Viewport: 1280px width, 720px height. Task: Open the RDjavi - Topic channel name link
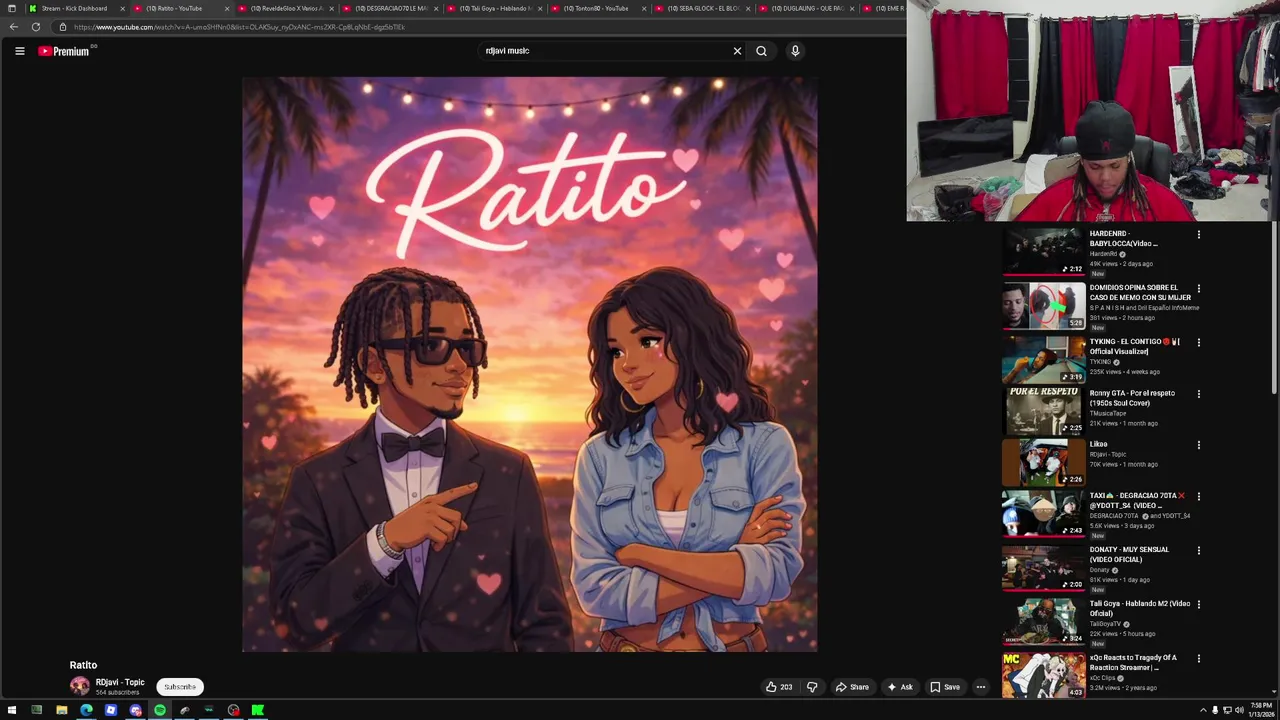[120, 682]
